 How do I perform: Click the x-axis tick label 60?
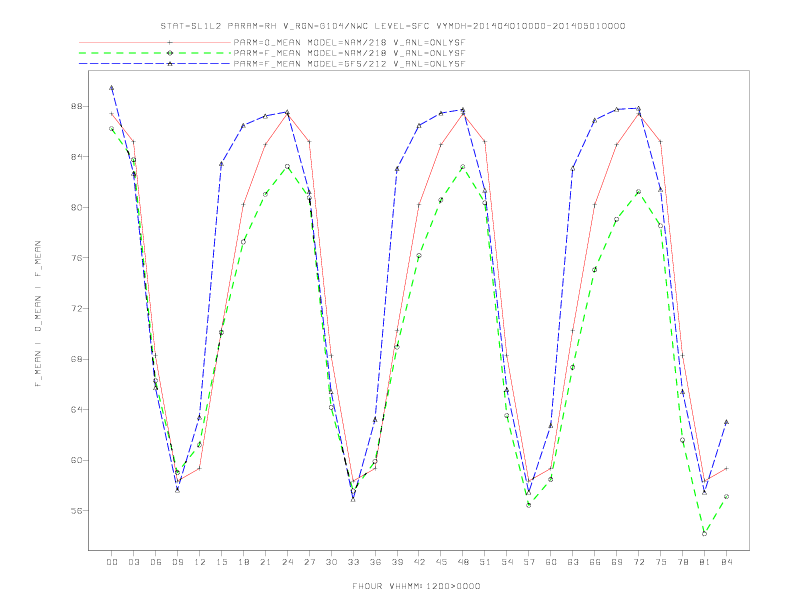click(551, 562)
